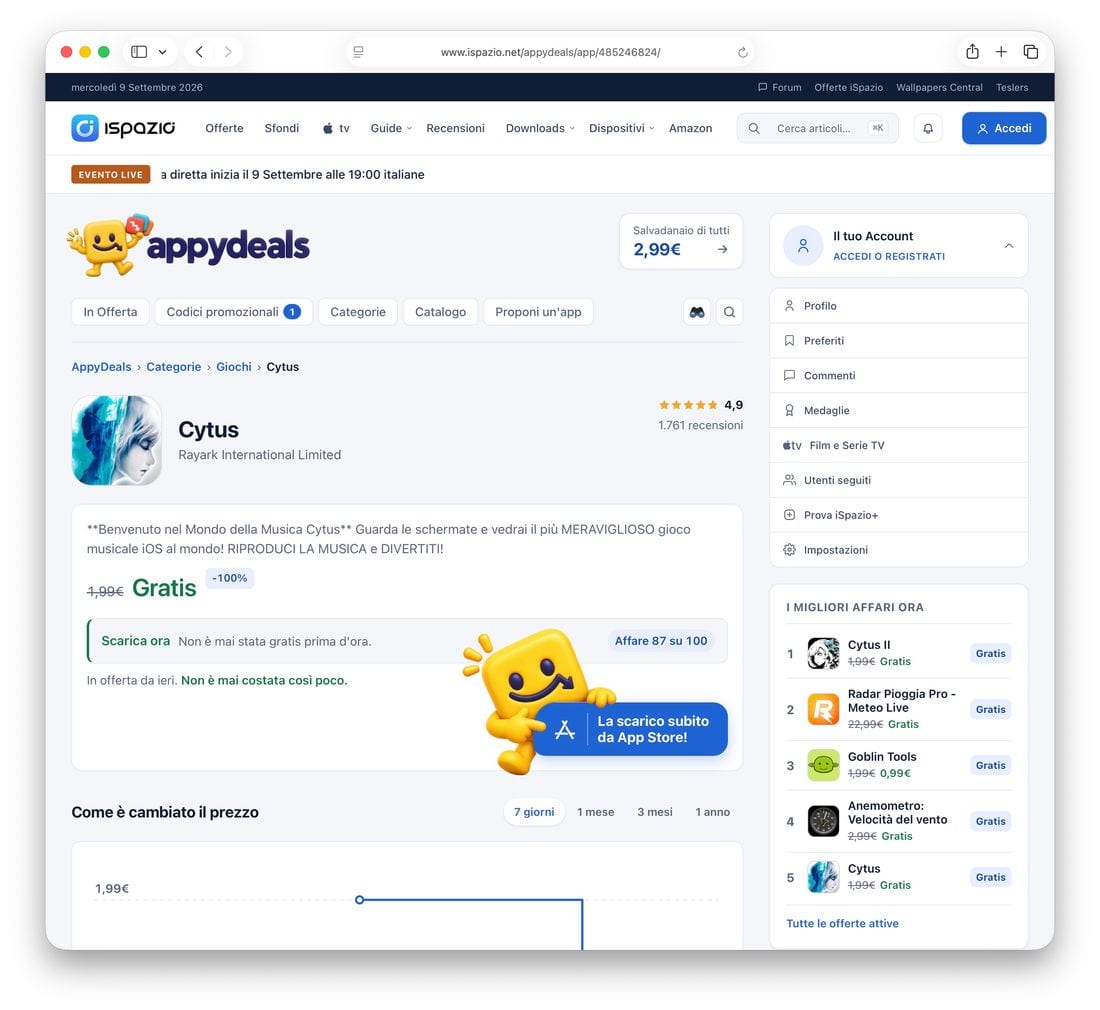Click the Safari sidebar toggle icon
The image size is (1100, 1010).
coord(139,52)
